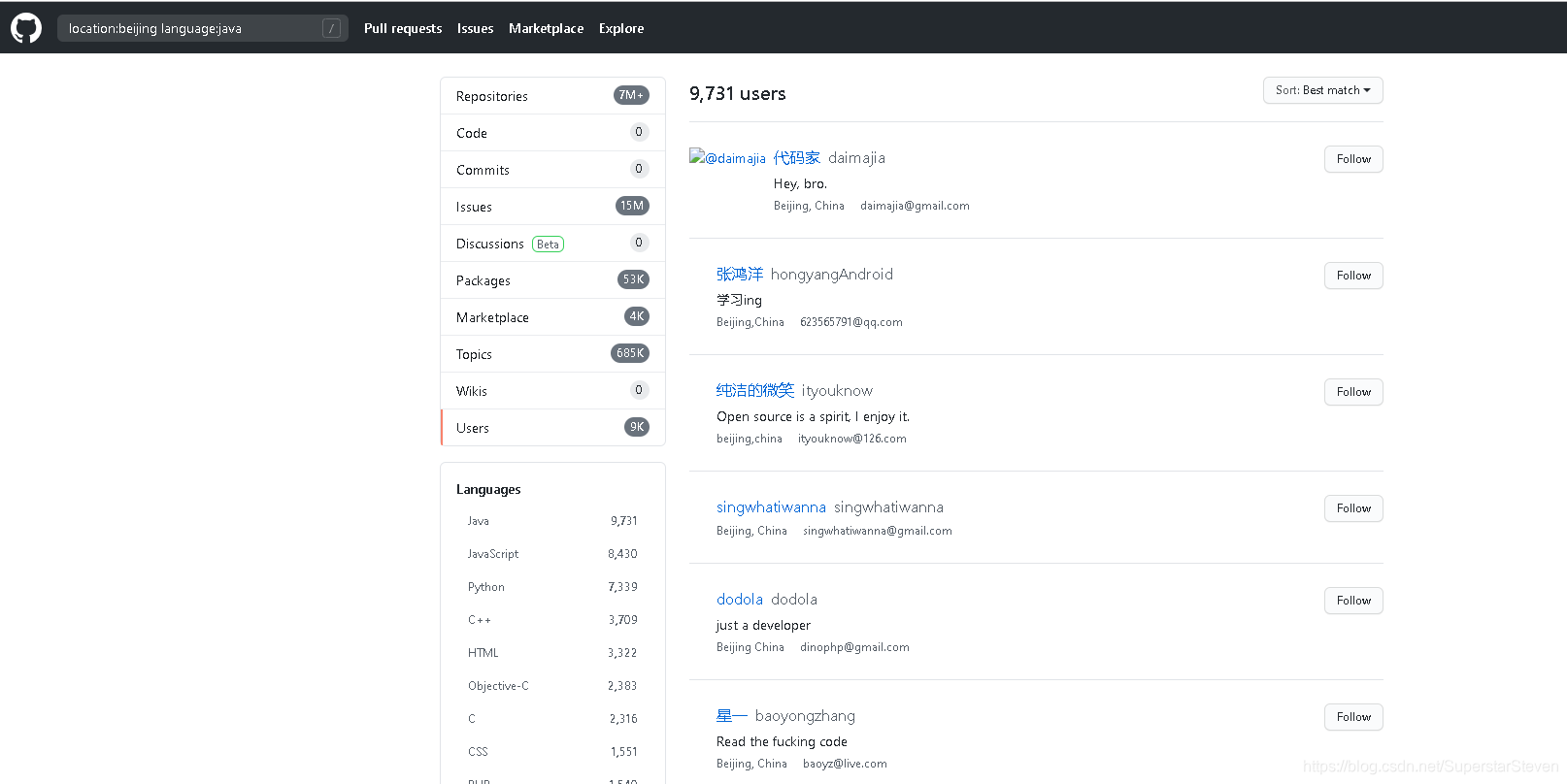Filter by CSS language
Screen dimensions: 1567x784
pyautogui.click(x=552, y=752)
